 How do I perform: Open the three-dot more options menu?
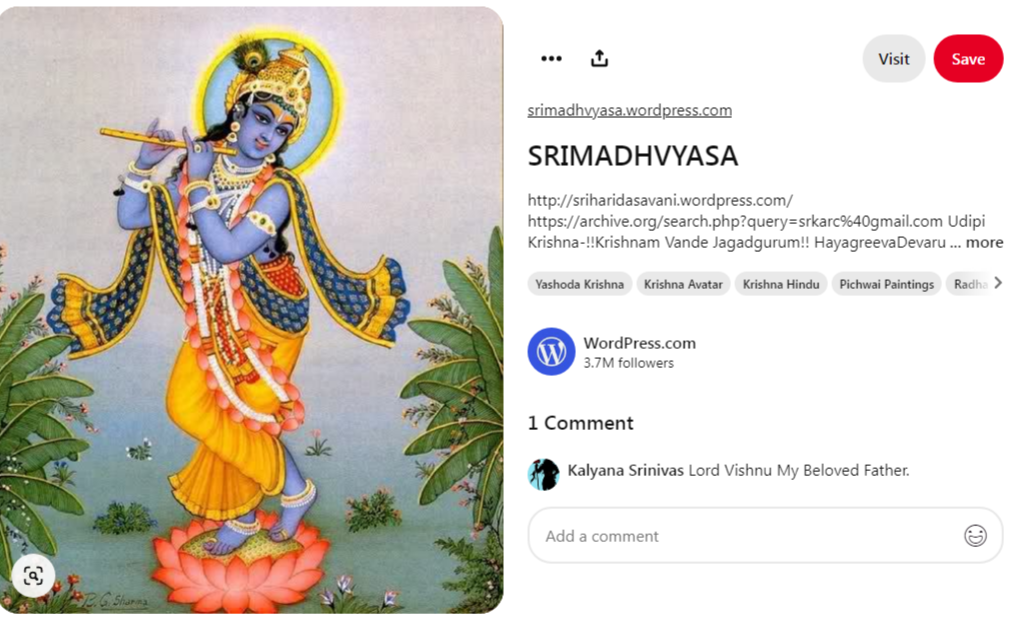coord(551,59)
